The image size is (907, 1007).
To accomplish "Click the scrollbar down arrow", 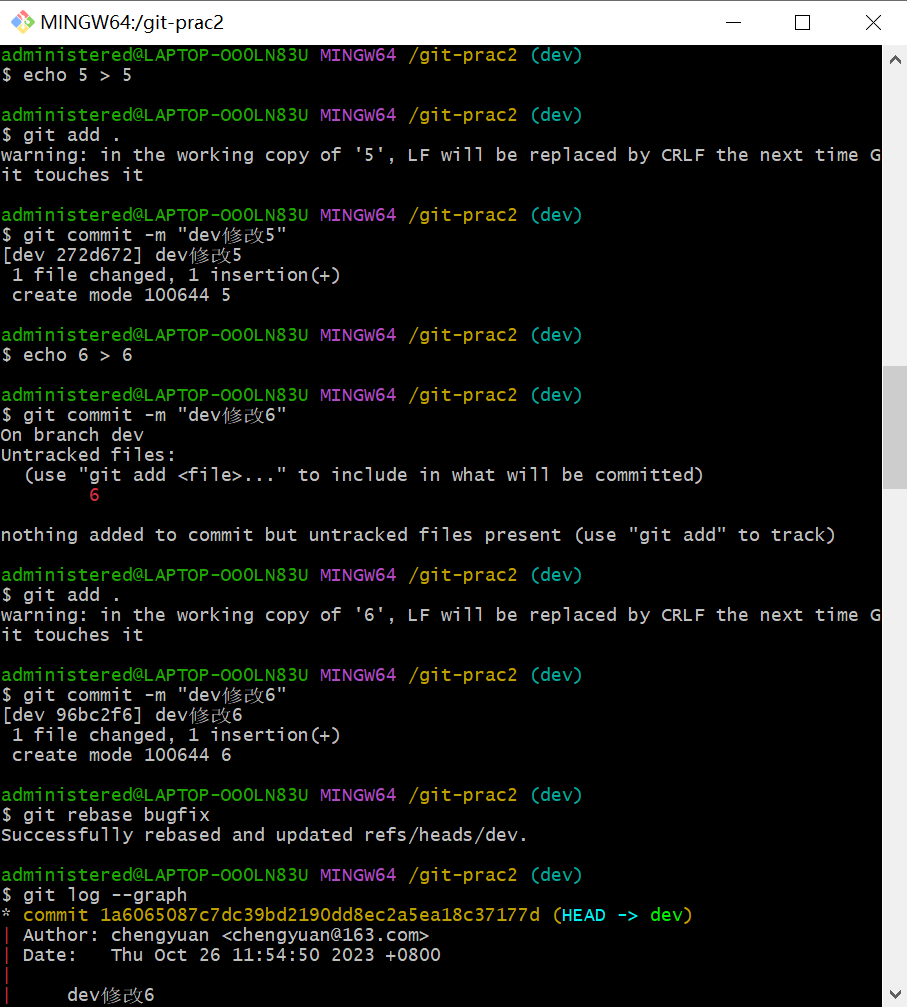I will coord(895,994).
